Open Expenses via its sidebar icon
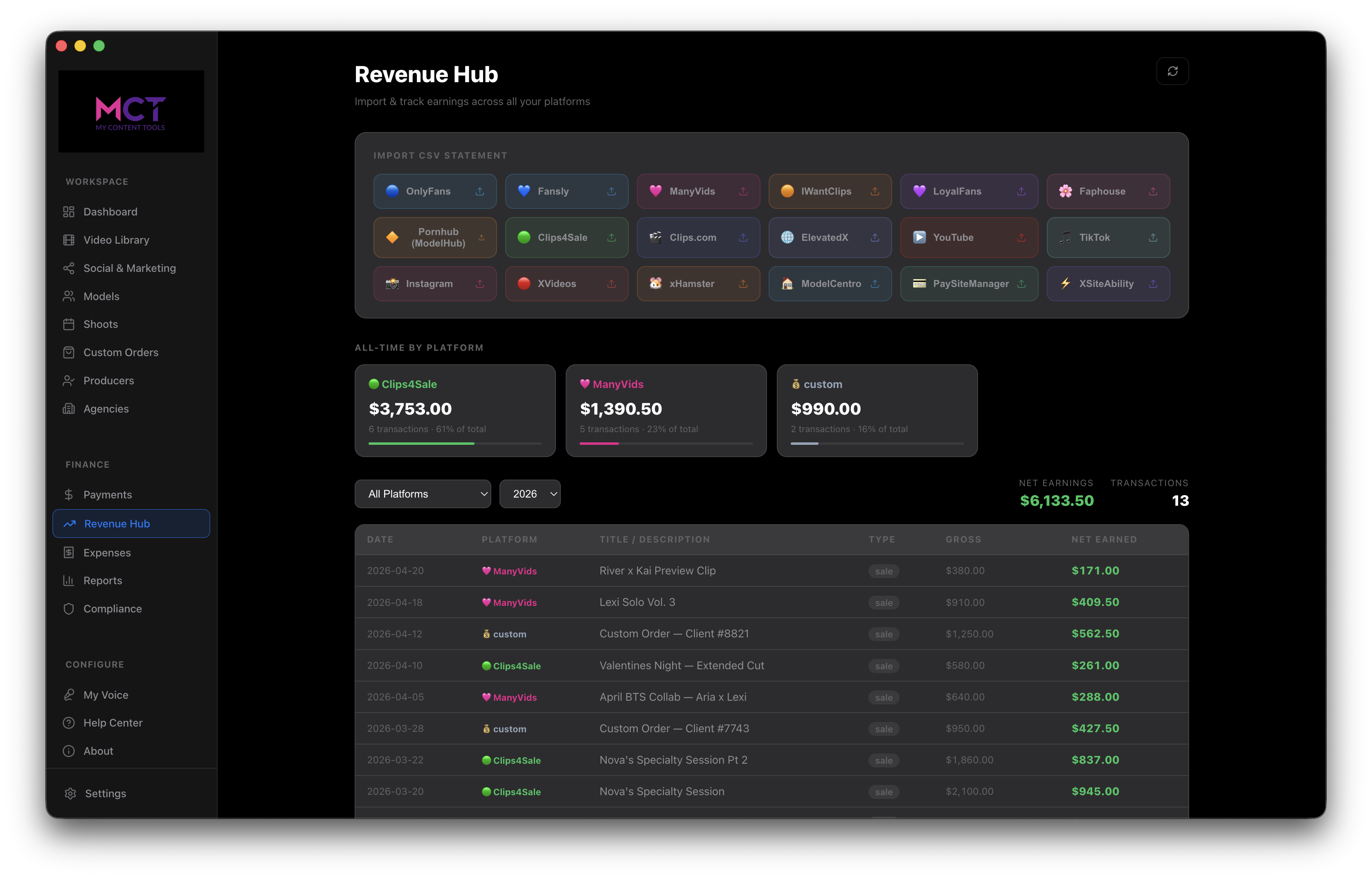1372x879 pixels. pyautogui.click(x=69, y=552)
